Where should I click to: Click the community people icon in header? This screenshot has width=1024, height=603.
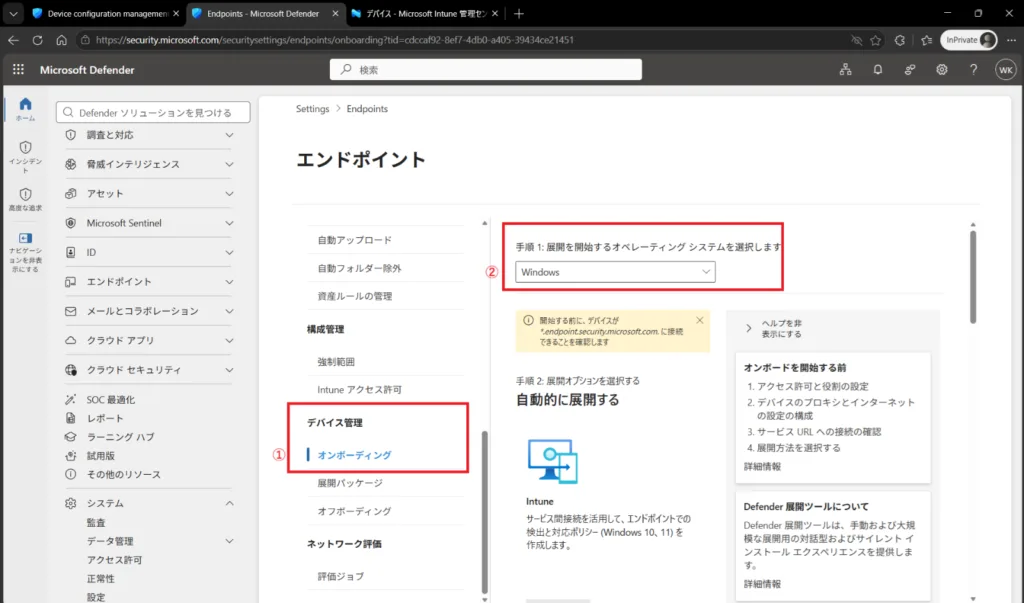click(910, 69)
